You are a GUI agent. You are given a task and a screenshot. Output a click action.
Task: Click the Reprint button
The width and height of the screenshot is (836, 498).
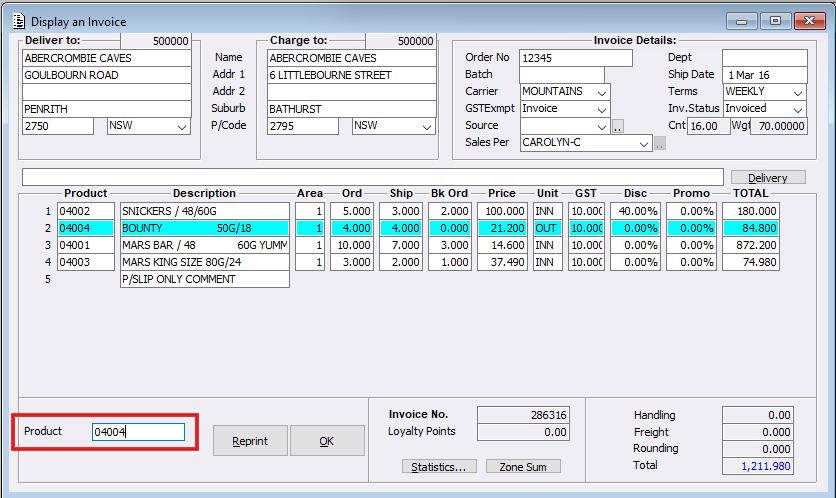tap(250, 441)
